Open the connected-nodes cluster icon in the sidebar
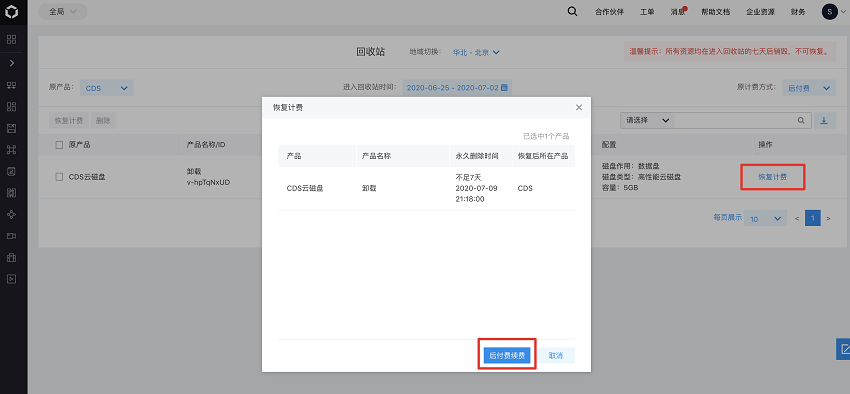Image resolution: width=850 pixels, height=394 pixels. pos(11,215)
